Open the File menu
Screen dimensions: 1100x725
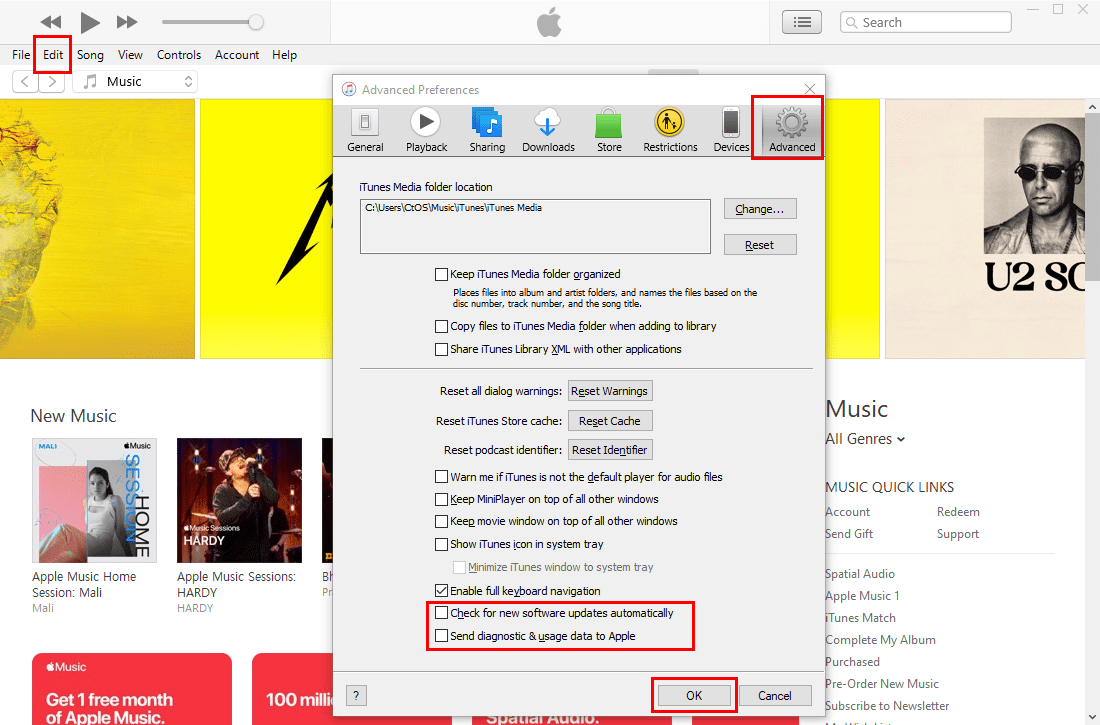[x=21, y=55]
